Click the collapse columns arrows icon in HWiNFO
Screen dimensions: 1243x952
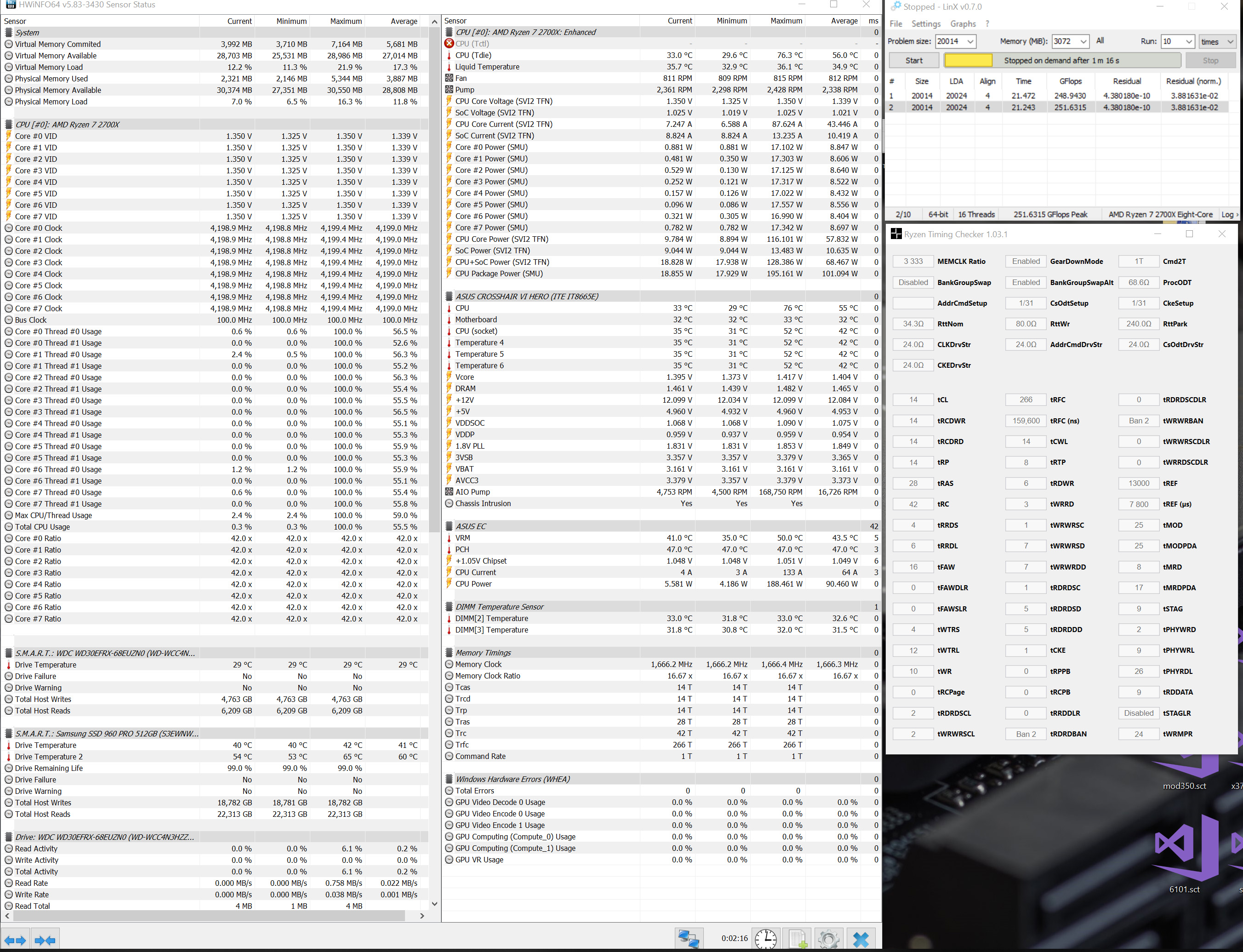point(45,940)
